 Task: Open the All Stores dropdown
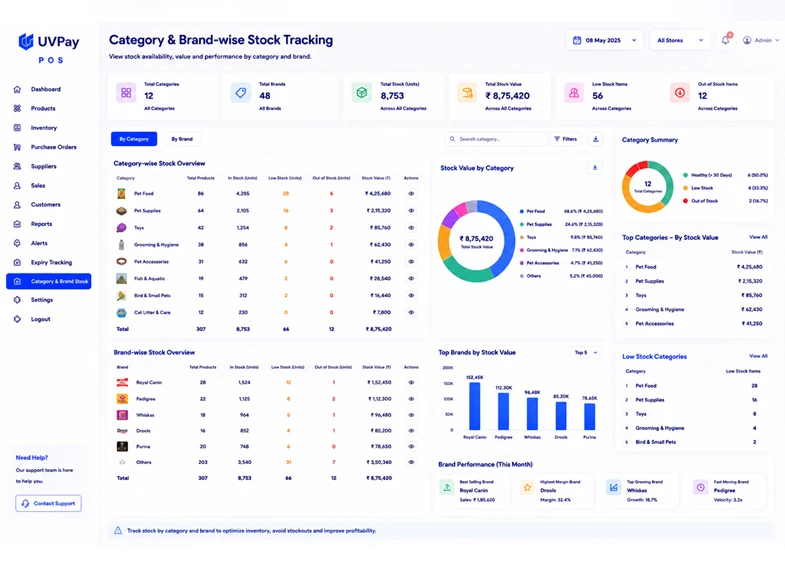(680, 40)
